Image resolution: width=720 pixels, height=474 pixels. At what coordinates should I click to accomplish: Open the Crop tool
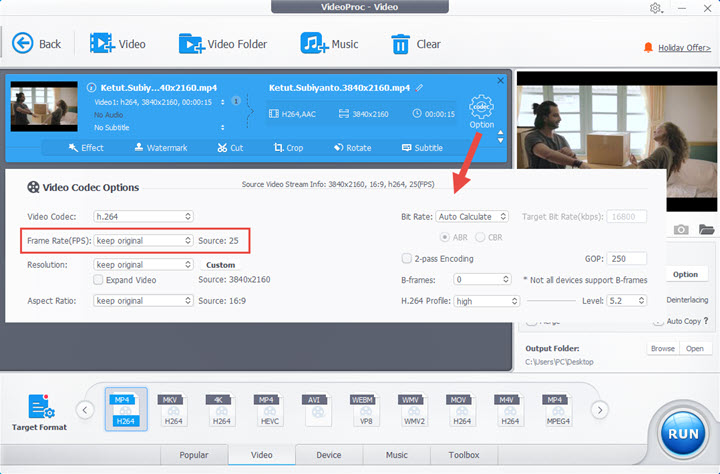point(288,148)
